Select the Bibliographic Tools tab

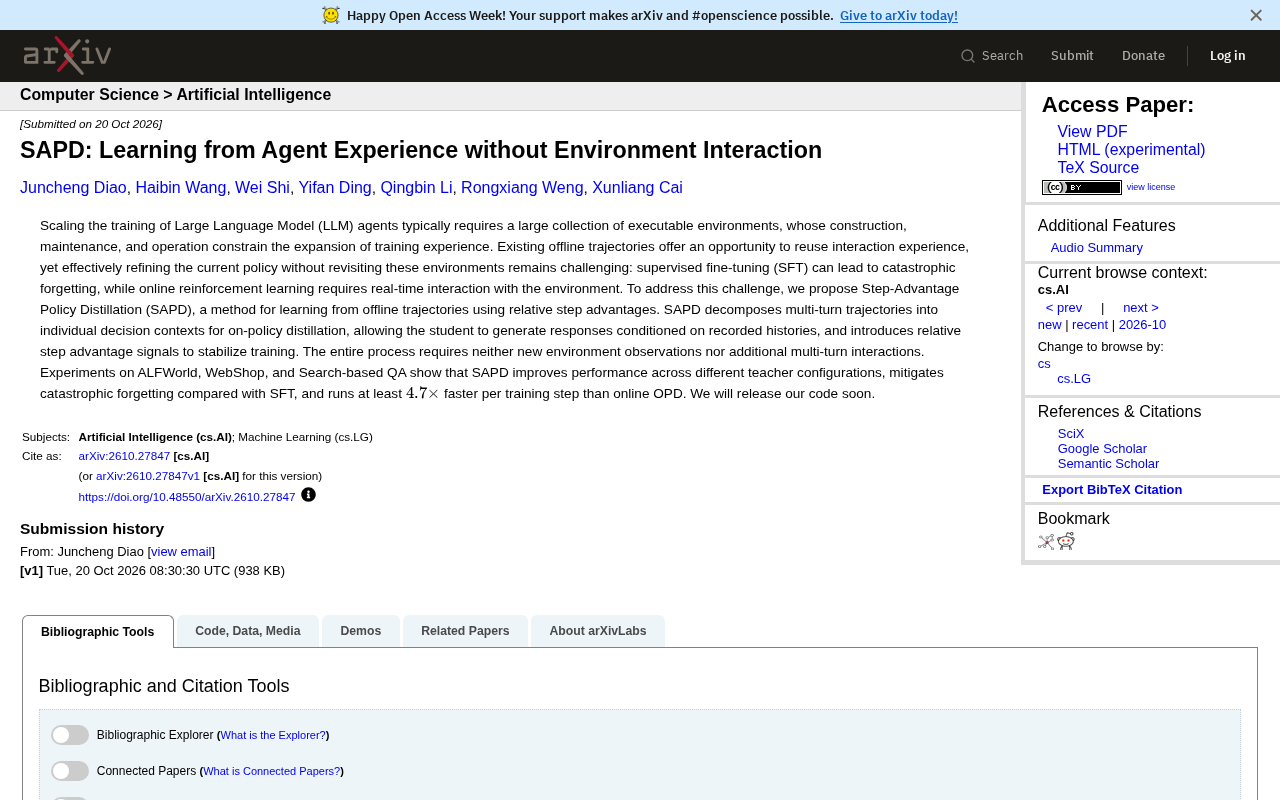(x=98, y=632)
